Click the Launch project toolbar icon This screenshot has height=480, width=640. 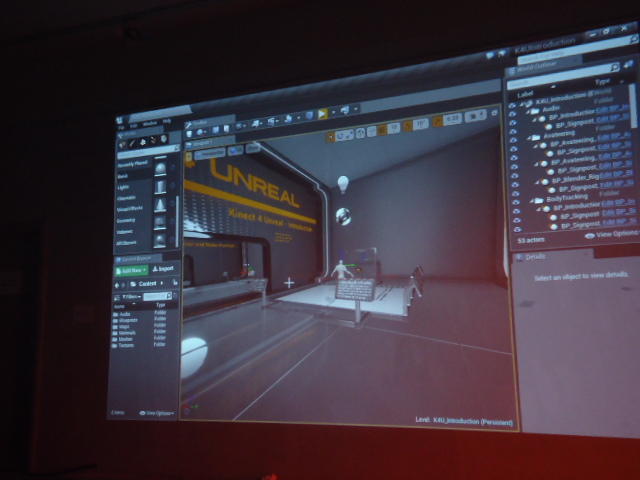click(x=345, y=110)
